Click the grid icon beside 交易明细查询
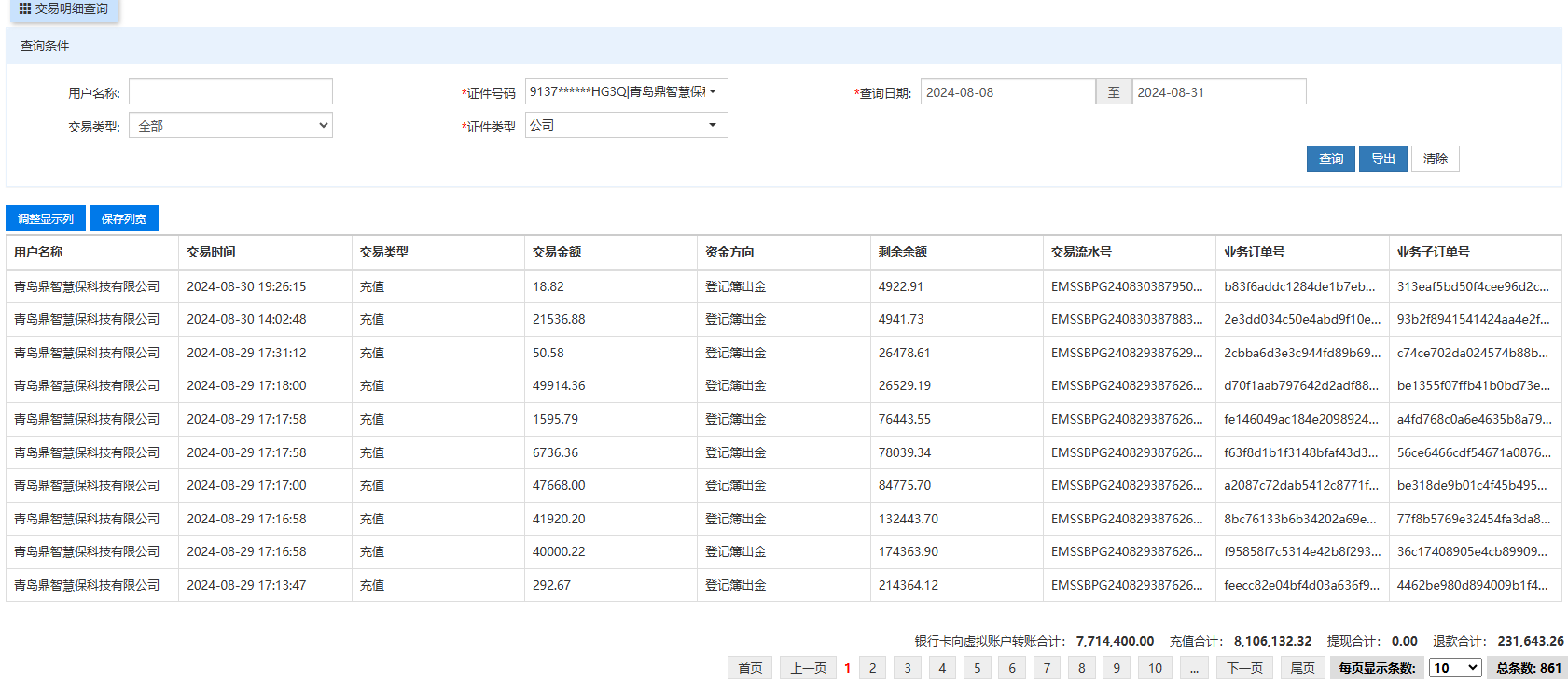Image resolution: width=1568 pixels, height=682 pixels. pyautogui.click(x=25, y=8)
